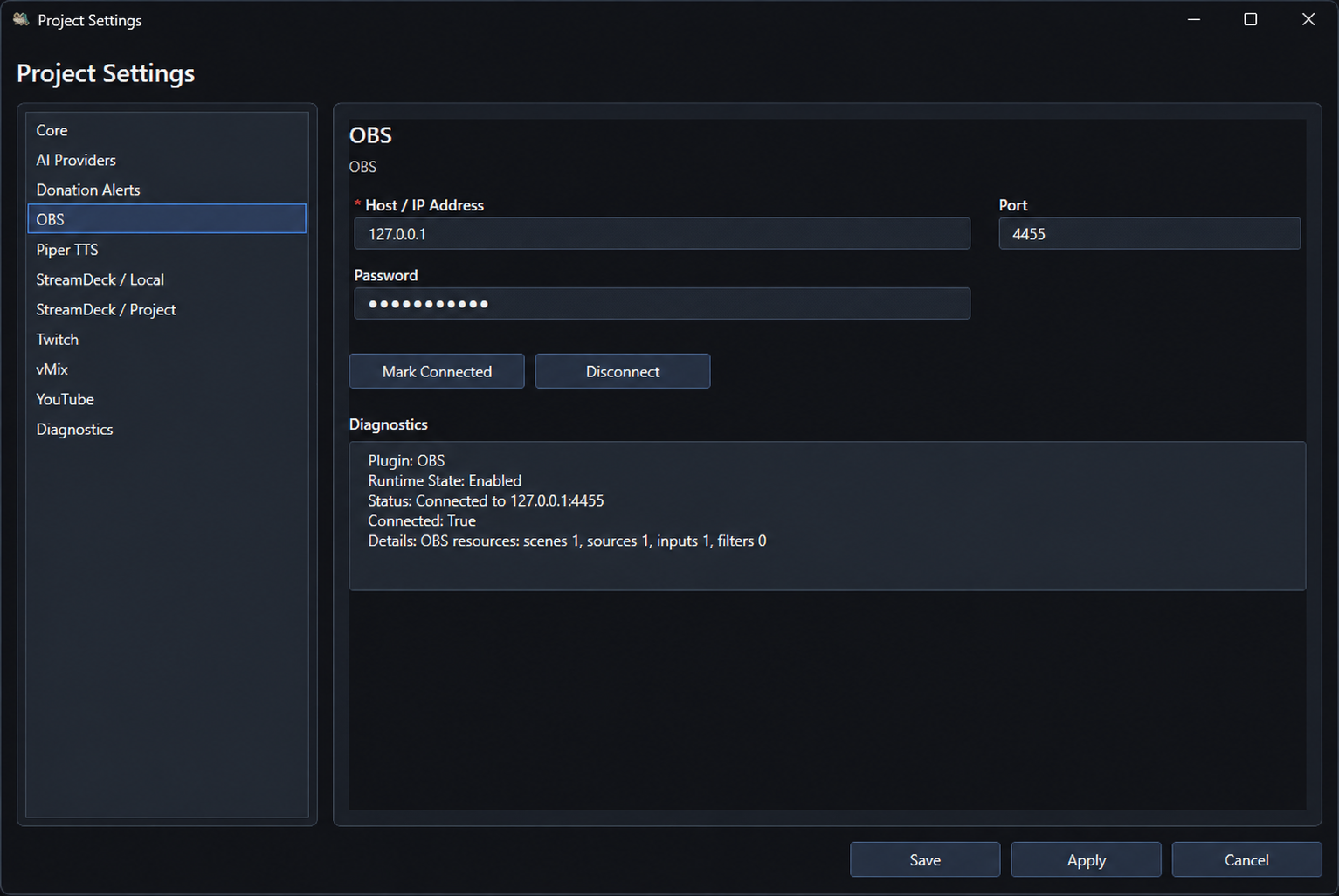This screenshot has height=896, width=1339.
Task: Minimize the Project Settings window
Action: pyautogui.click(x=1194, y=19)
